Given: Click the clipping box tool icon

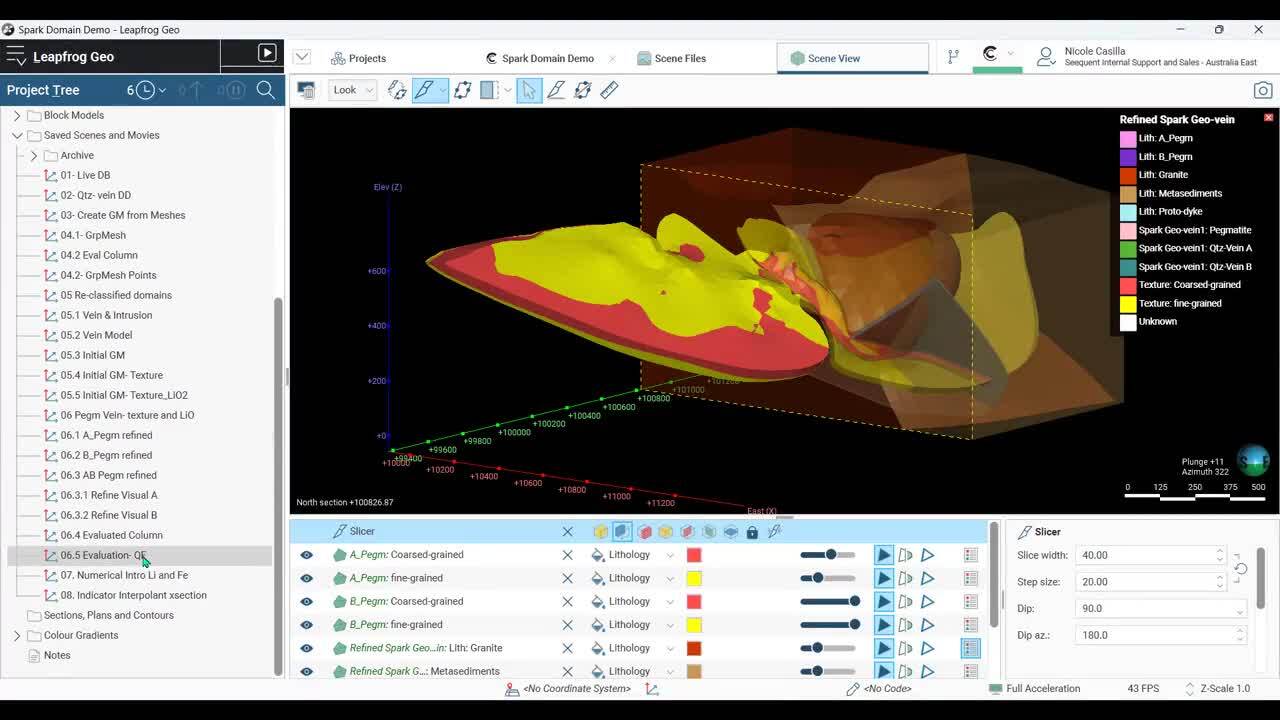Looking at the screenshot, I should tap(489, 90).
